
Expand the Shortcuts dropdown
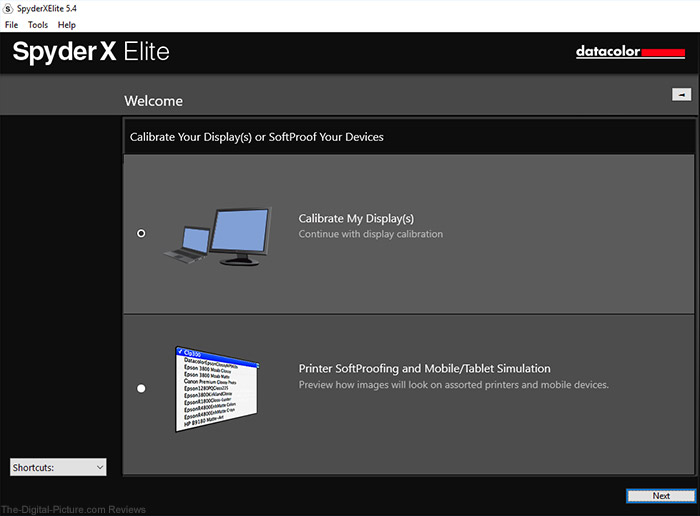(x=58, y=467)
